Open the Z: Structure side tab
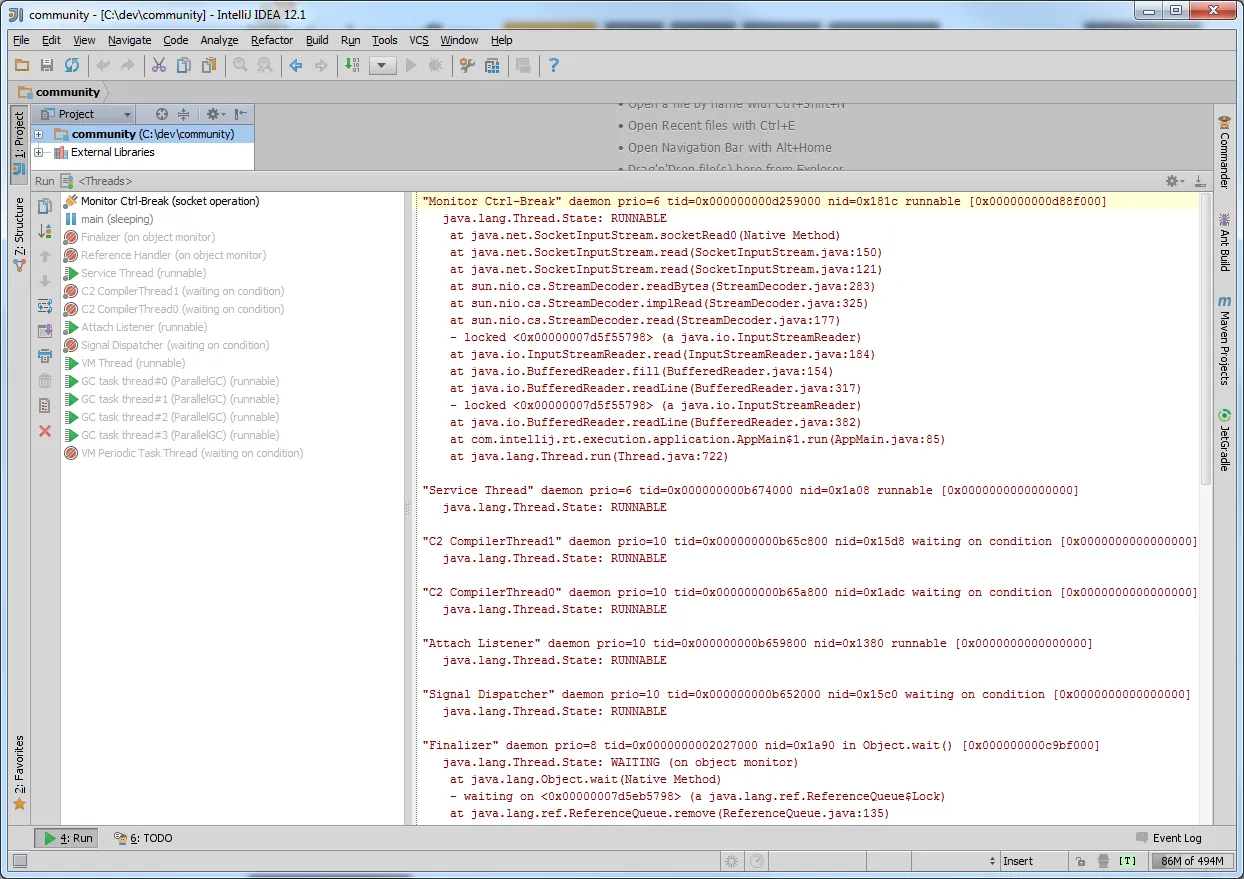Viewport: 1244px width, 879px height. click(x=19, y=235)
